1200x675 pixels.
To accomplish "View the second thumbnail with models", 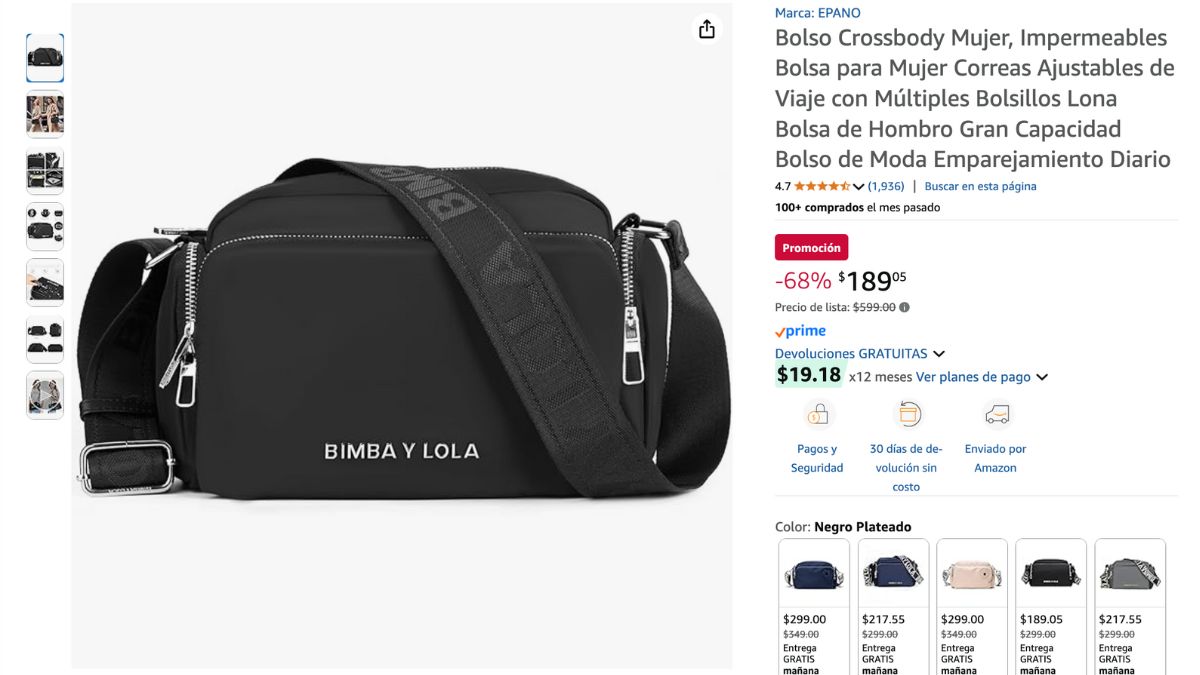I will [45, 114].
